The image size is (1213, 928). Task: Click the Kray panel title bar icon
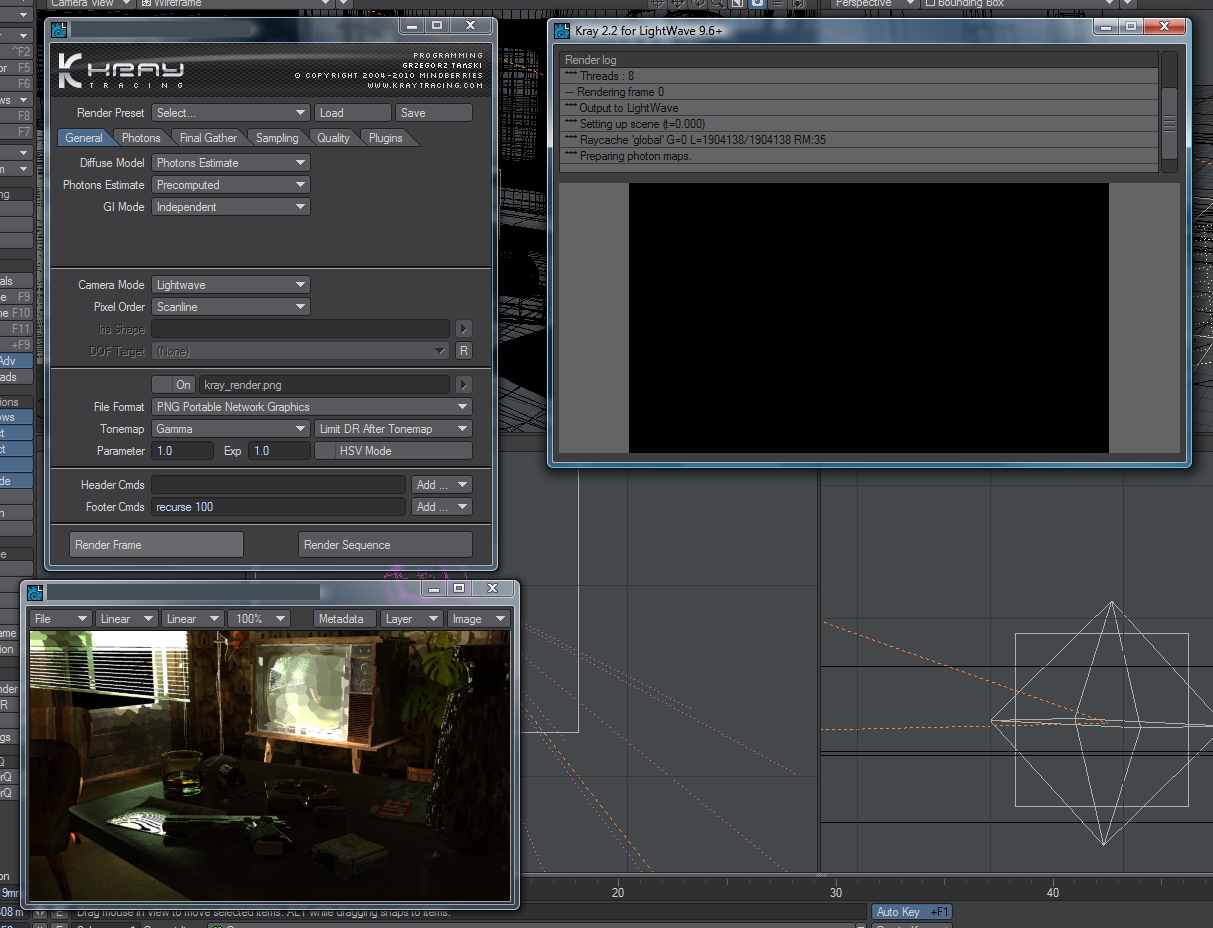[60, 30]
